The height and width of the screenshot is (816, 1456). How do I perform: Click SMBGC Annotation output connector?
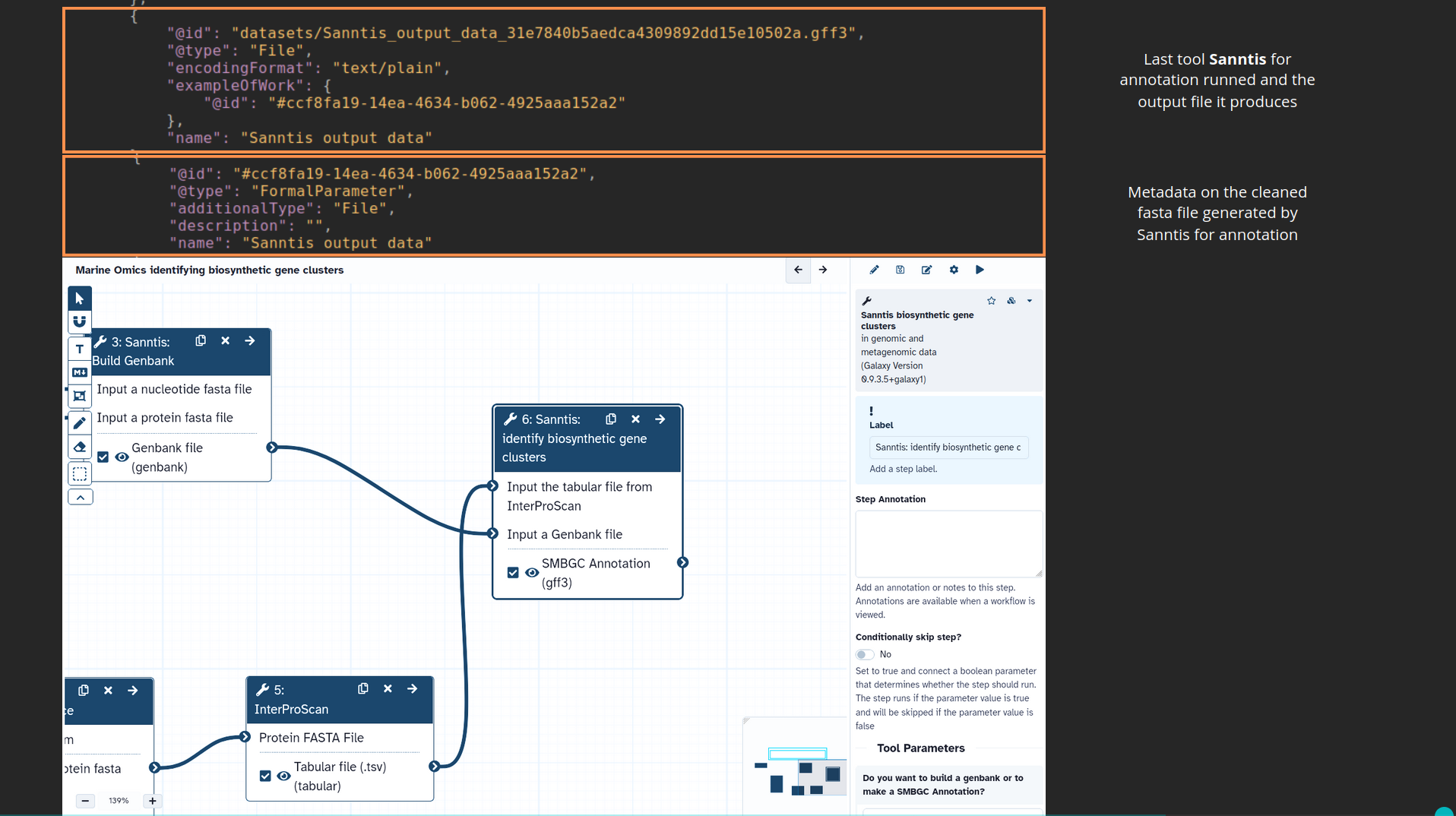click(x=682, y=563)
